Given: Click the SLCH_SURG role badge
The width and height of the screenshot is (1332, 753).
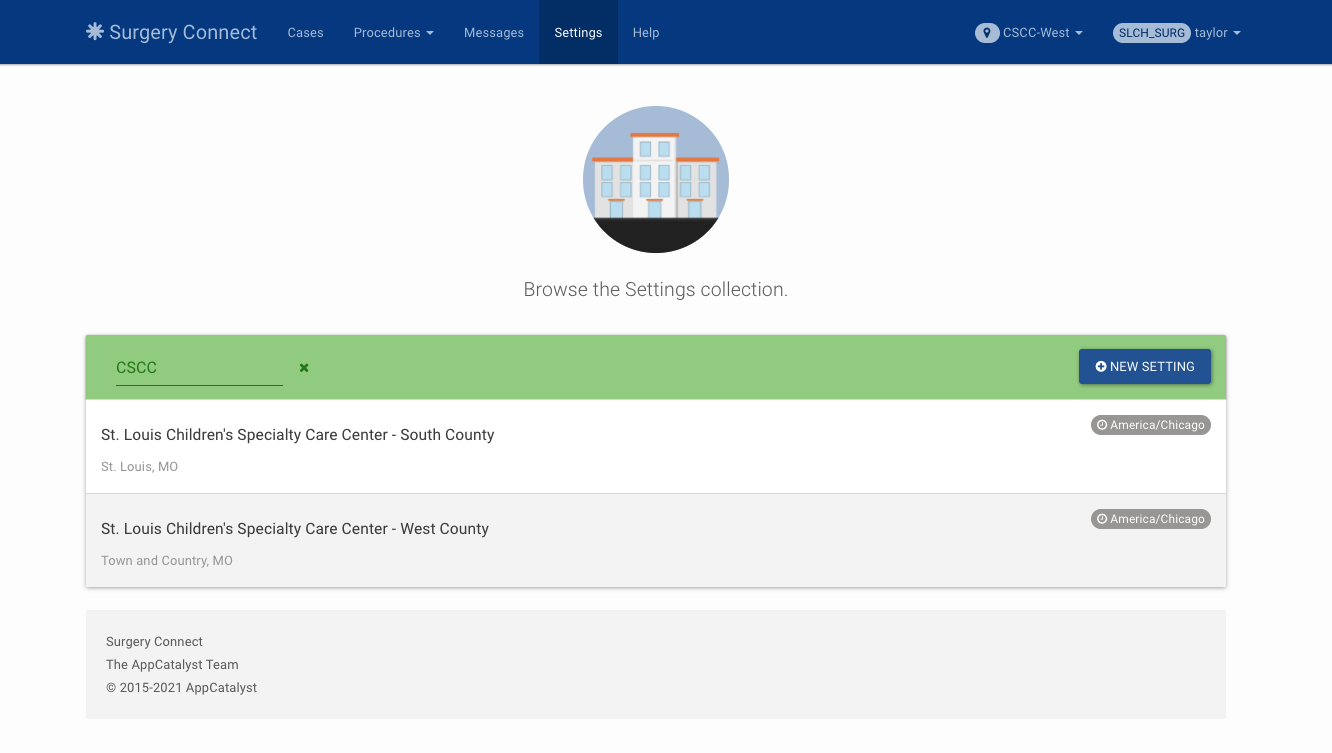Looking at the screenshot, I should 1151,32.
